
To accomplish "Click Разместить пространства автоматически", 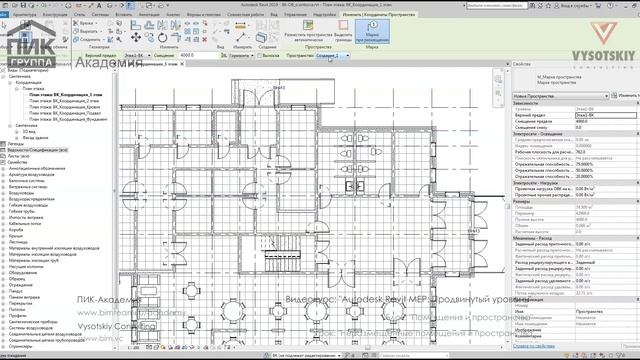I will pos(308,31).
